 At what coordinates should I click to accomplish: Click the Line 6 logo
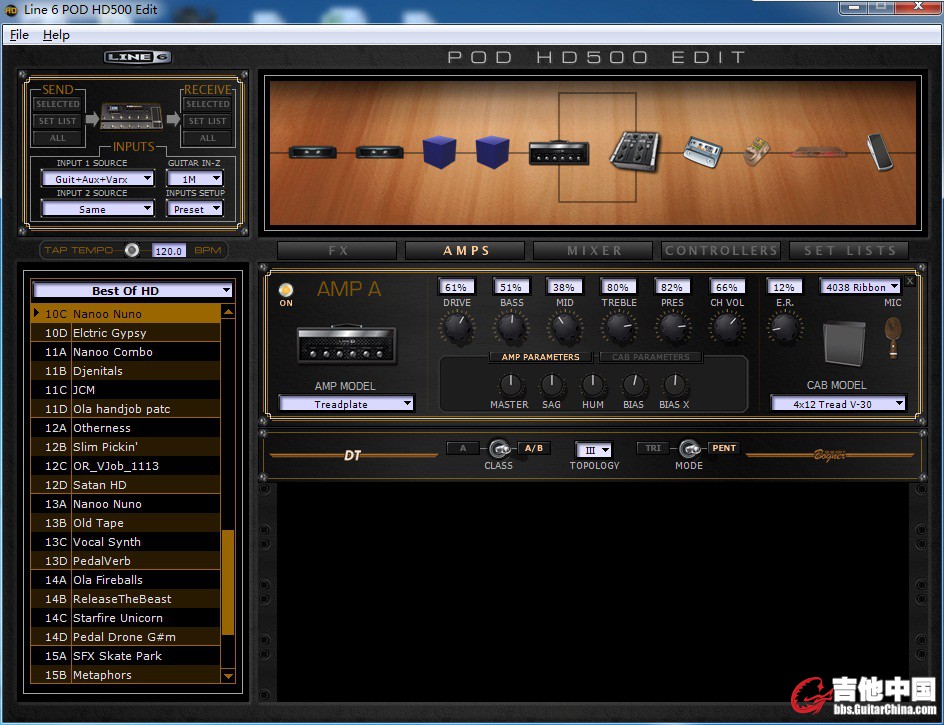(138, 57)
